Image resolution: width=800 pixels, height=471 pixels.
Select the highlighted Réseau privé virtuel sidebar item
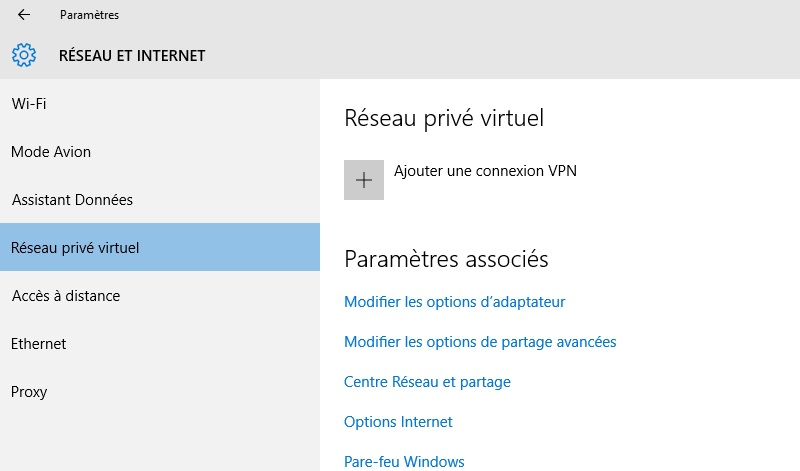point(160,247)
